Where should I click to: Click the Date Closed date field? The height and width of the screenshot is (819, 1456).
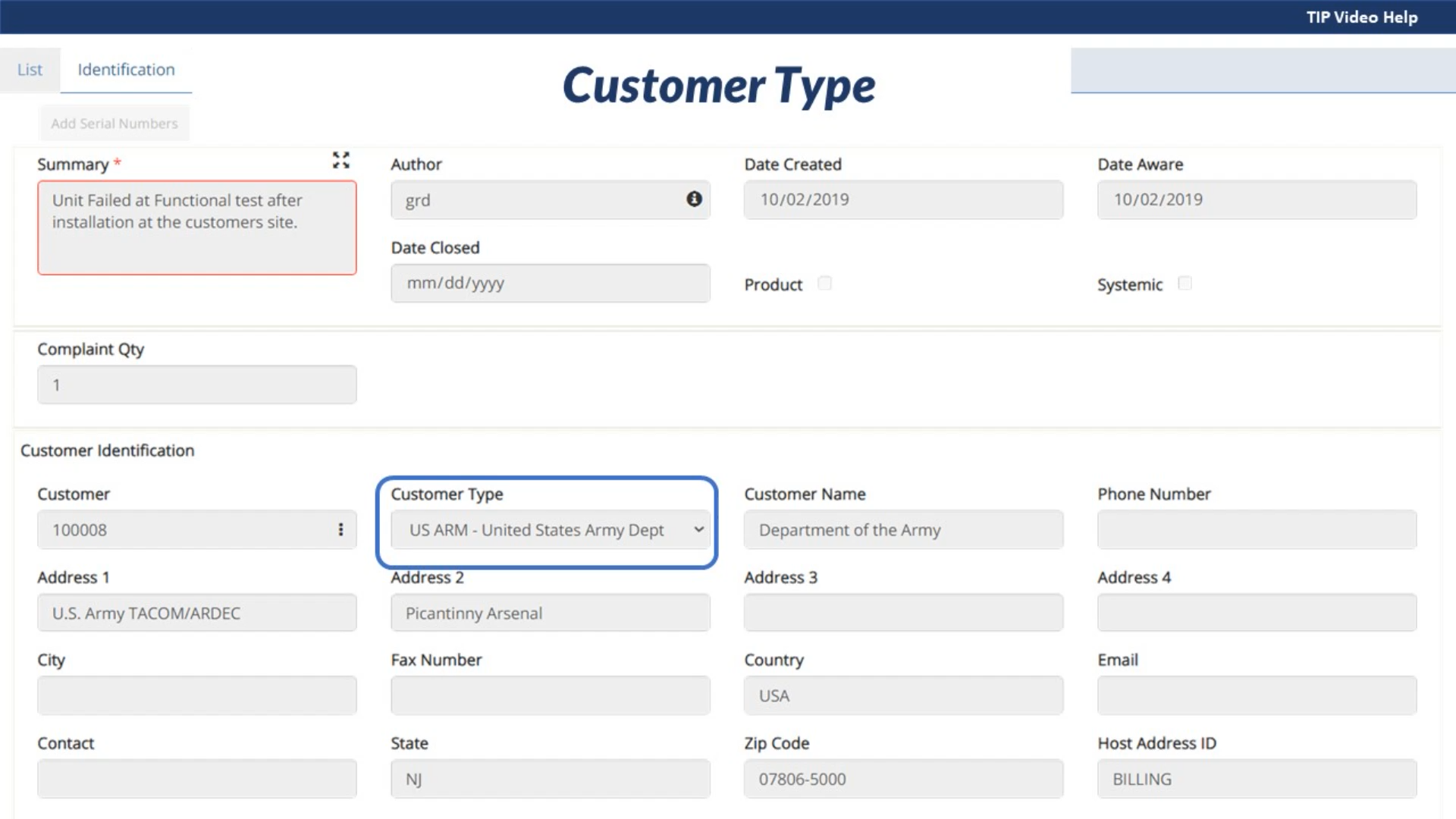click(550, 283)
